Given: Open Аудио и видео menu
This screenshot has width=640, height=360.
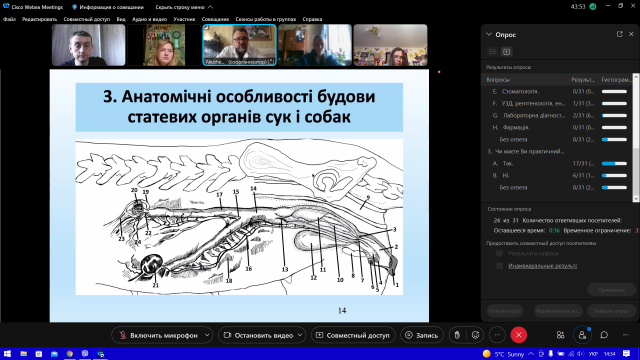Looking at the screenshot, I should click(x=149, y=19).
